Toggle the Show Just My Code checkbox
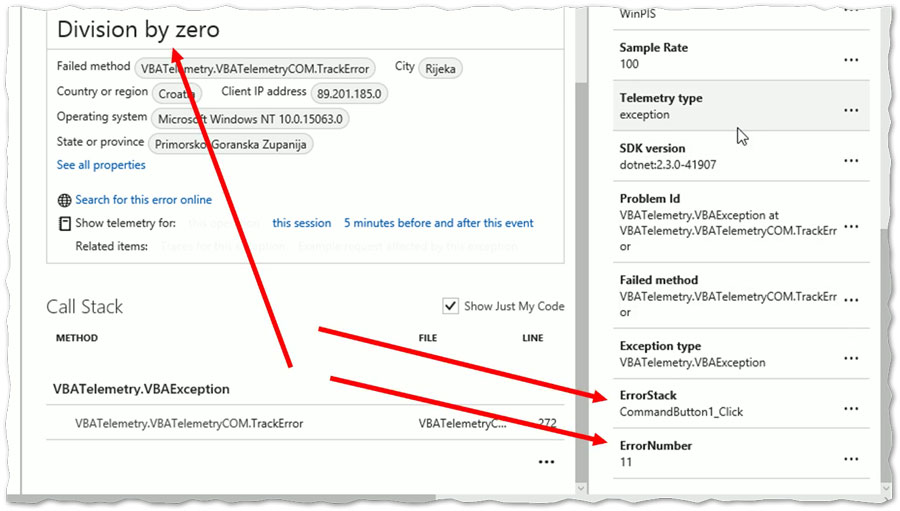Screen dimensions: 900x511 (451, 306)
